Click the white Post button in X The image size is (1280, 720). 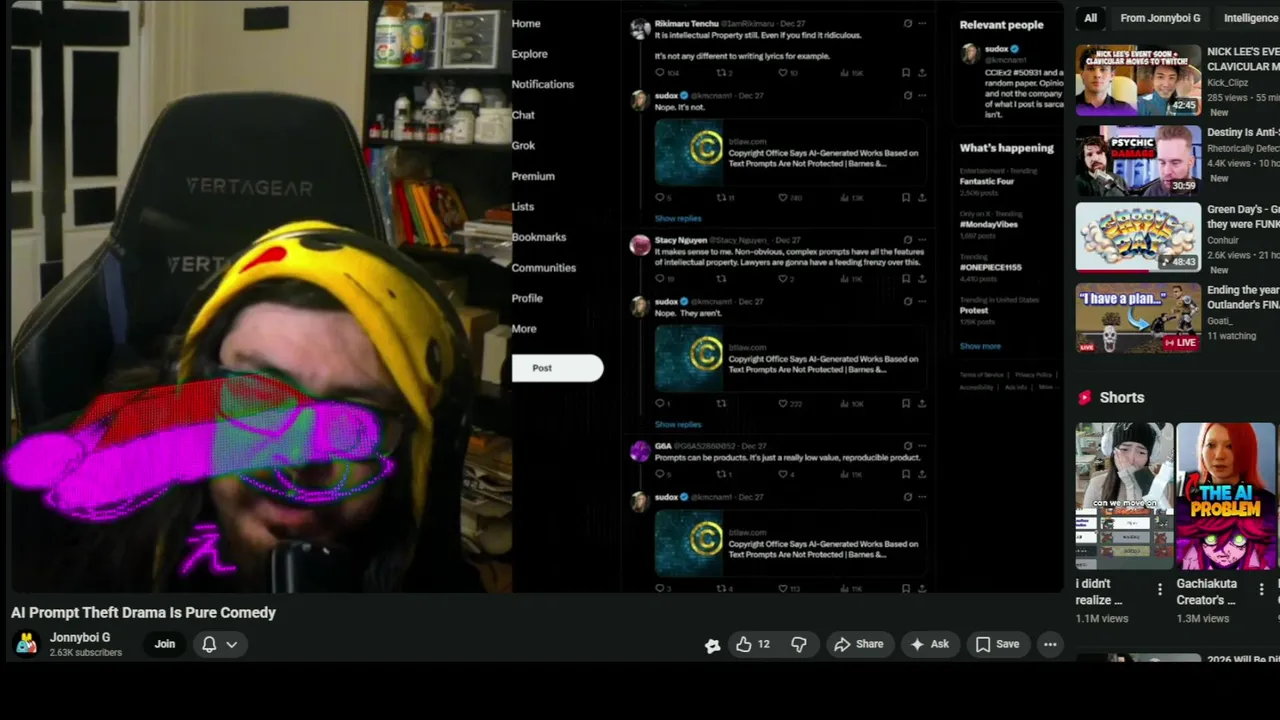pyautogui.click(x=558, y=368)
